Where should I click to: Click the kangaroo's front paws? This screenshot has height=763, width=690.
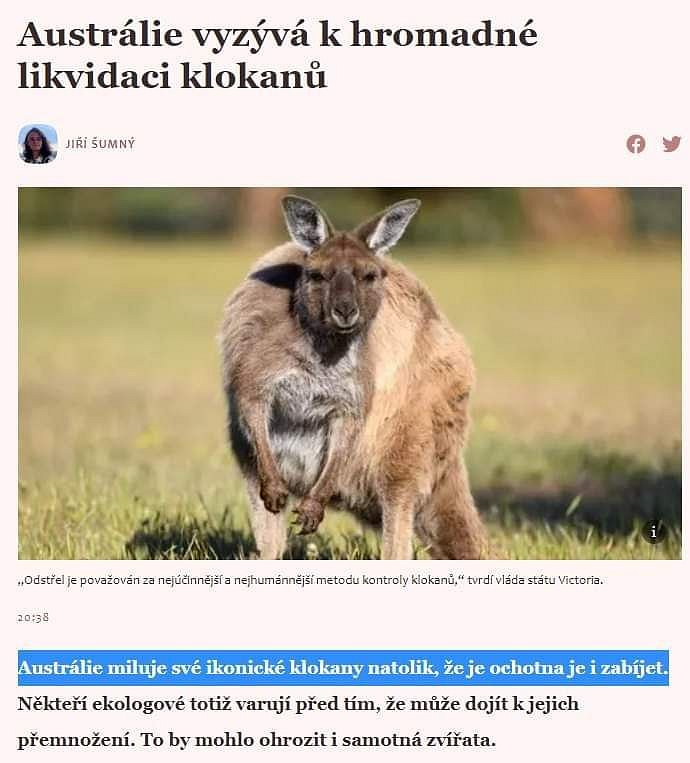click(292, 504)
